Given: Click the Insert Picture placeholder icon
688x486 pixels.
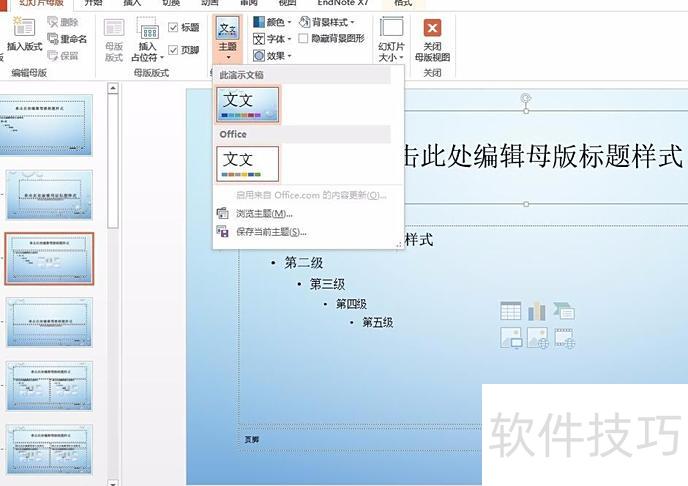Looking at the screenshot, I should (511, 338).
